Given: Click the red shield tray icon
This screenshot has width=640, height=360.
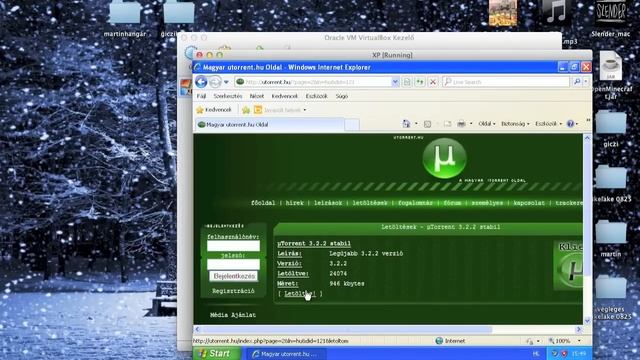Looking at the screenshot, I should point(564,354).
